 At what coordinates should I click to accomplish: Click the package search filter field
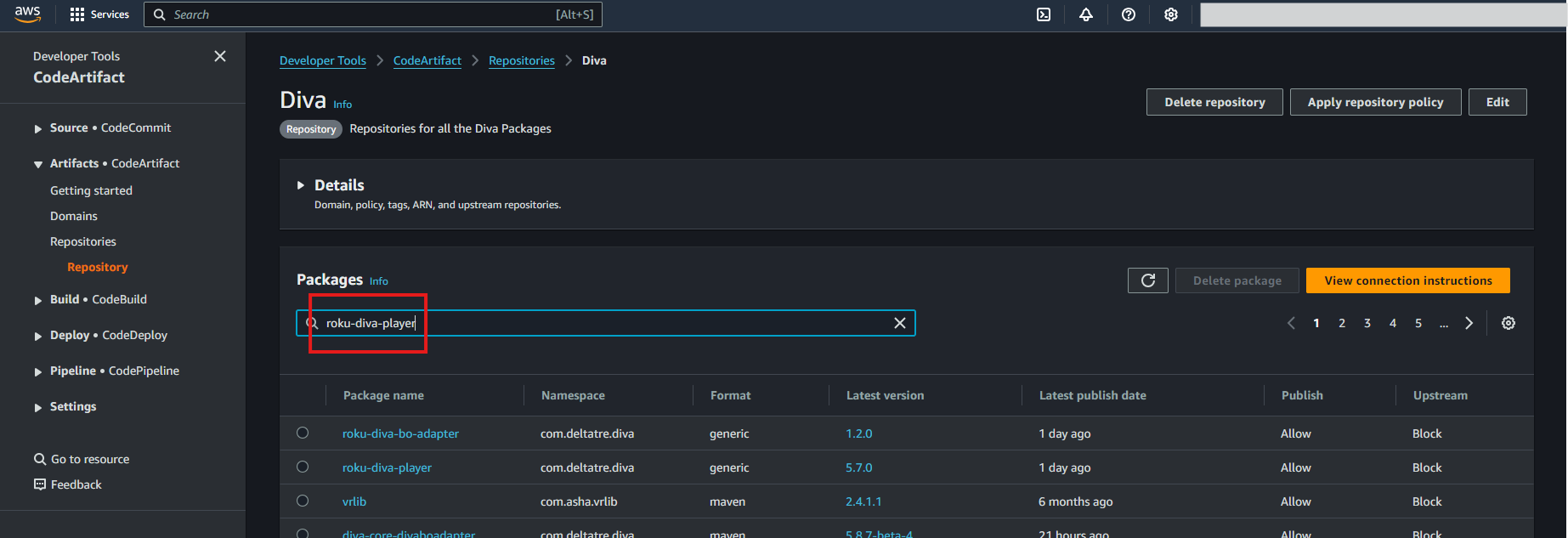[x=605, y=323]
